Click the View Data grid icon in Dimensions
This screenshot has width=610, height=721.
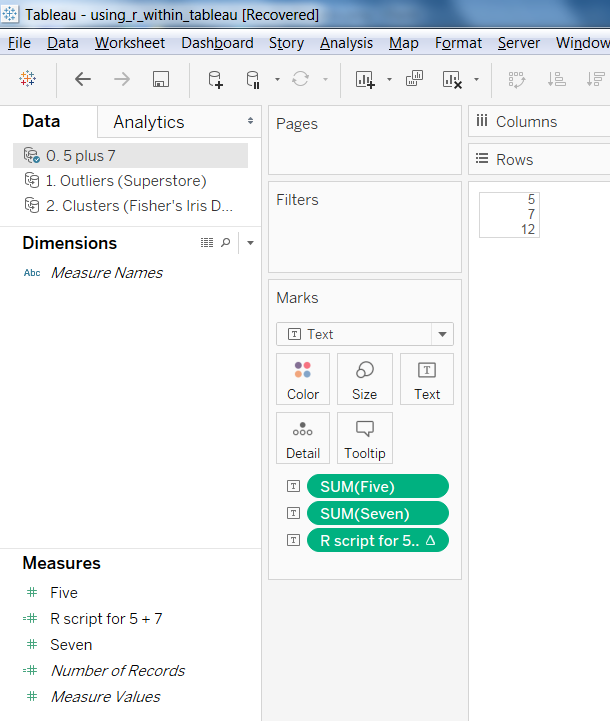coord(207,242)
